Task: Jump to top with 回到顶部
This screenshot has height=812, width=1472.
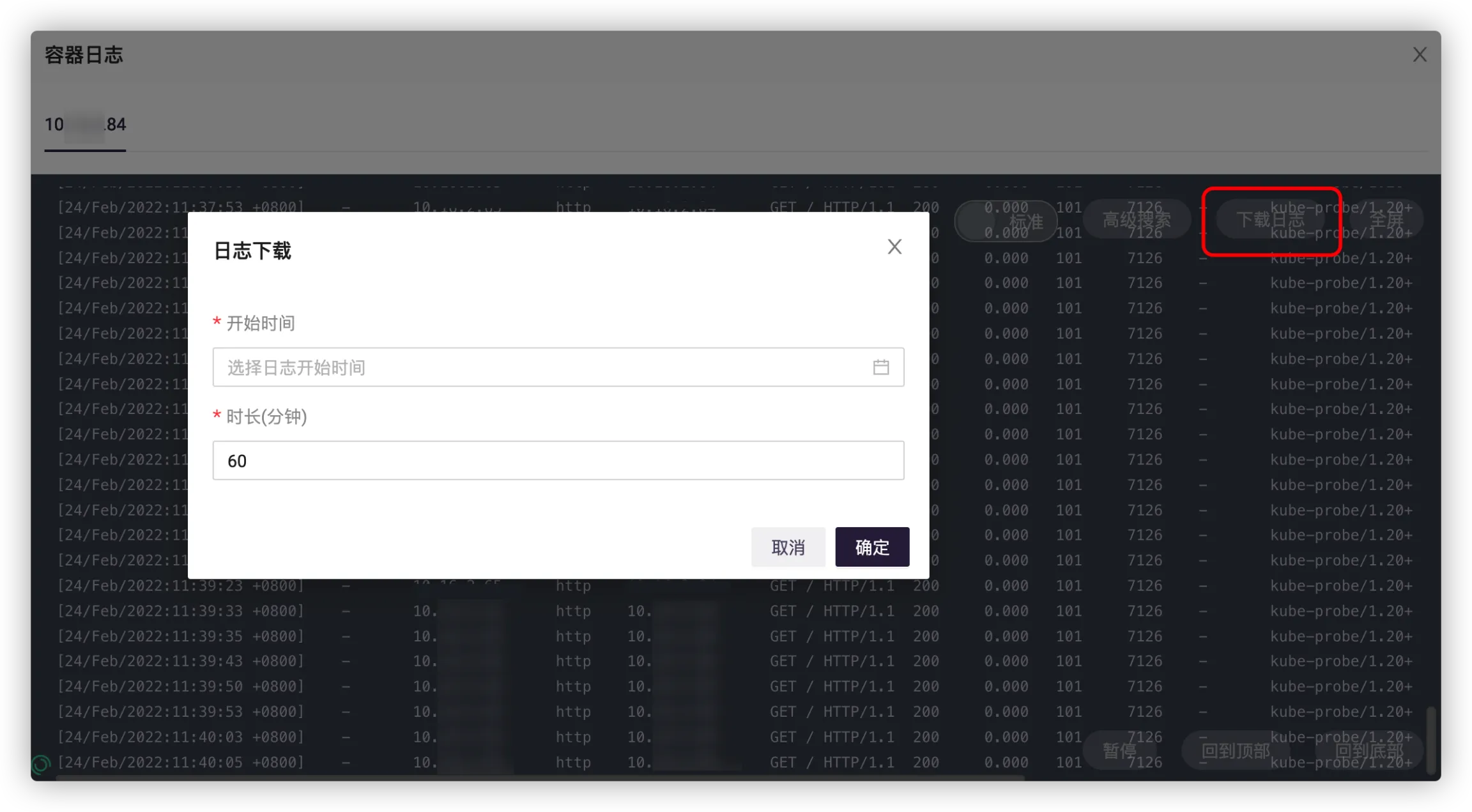Action: [1235, 751]
